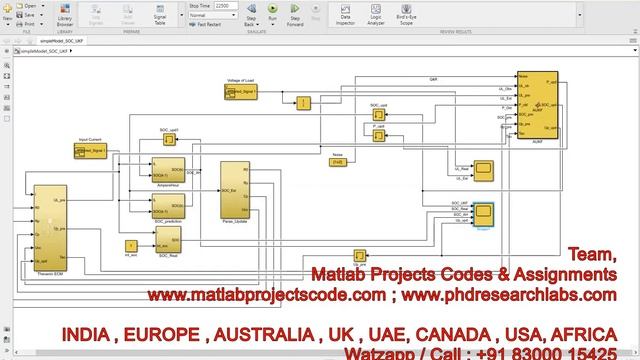Select the simpleModel_SOC_UKF tab
The width and height of the screenshot is (640, 360).
coord(61,41)
